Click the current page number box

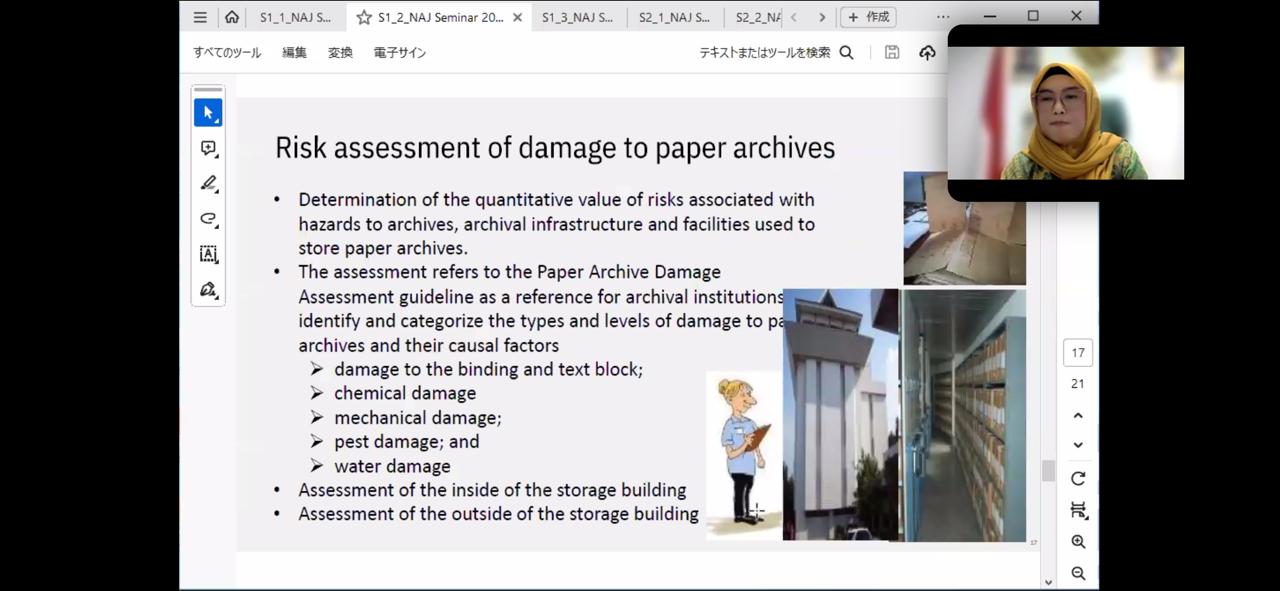click(1078, 353)
